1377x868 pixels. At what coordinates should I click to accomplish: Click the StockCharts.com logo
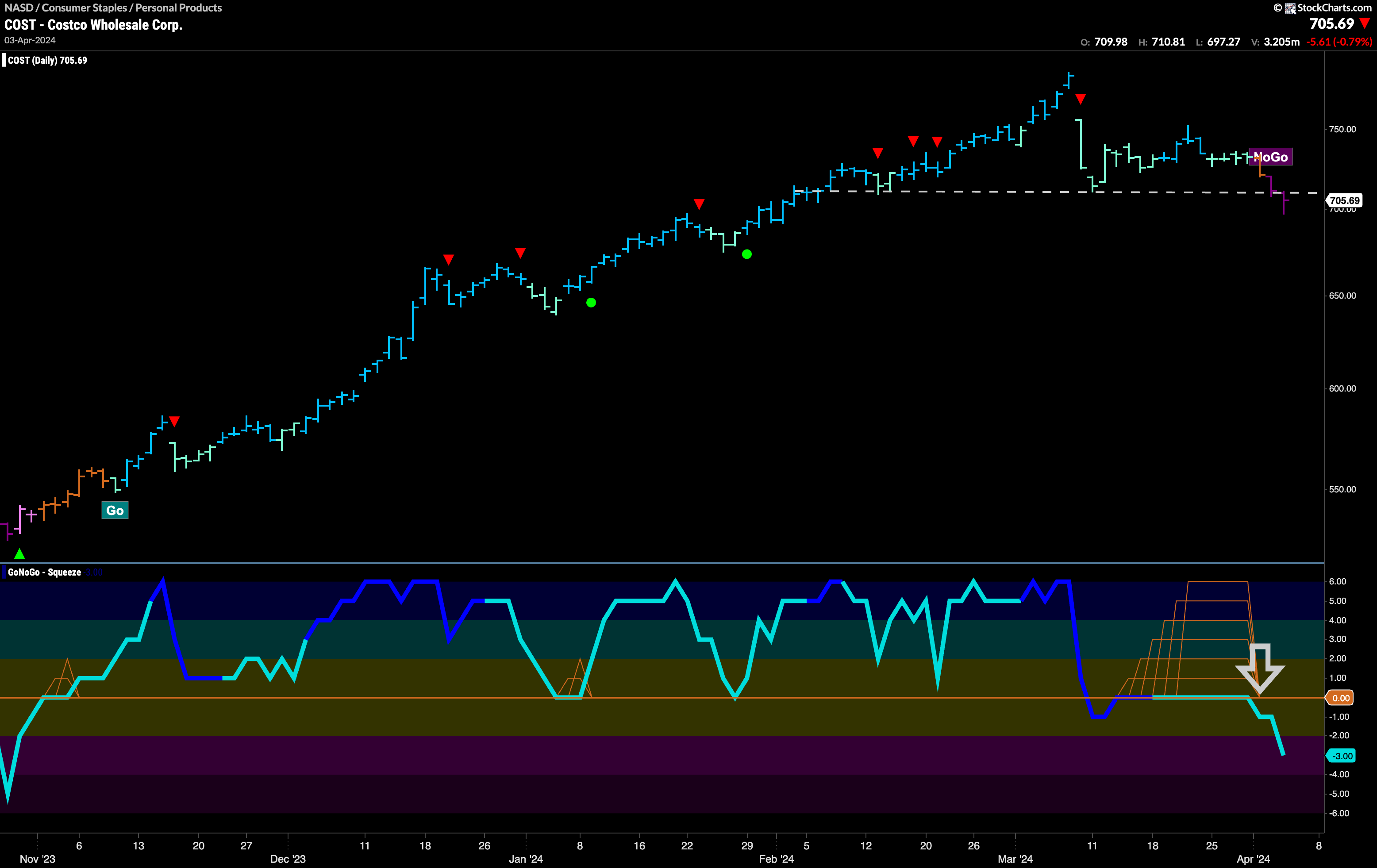[x=1323, y=8]
